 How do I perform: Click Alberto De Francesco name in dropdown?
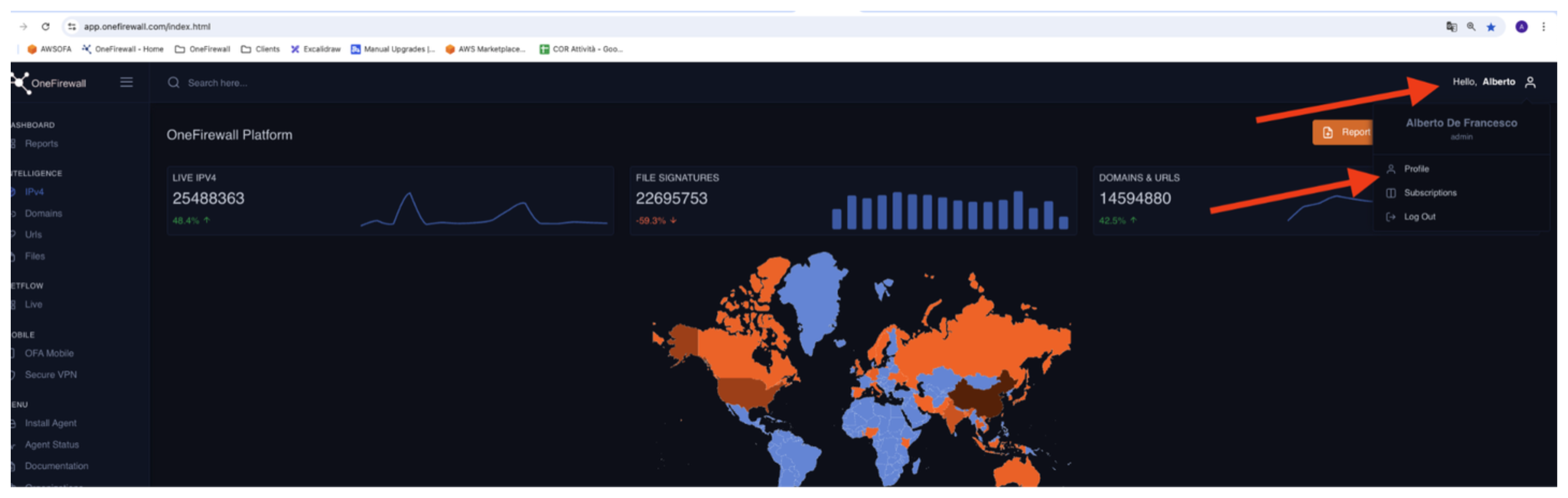pos(1461,123)
